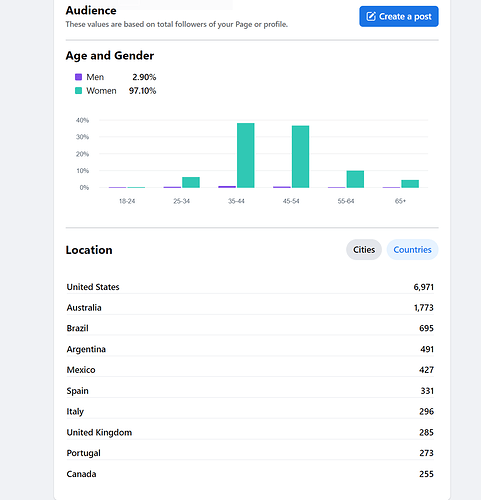Image resolution: width=481 pixels, height=500 pixels.
Task: Select the Countries location tab
Action: (412, 250)
